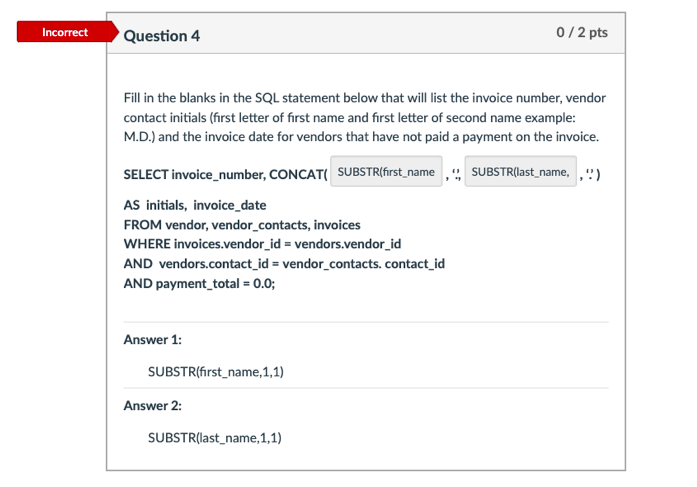Click the FROM vendor, vendor_contacts, invoices line

tap(242, 225)
